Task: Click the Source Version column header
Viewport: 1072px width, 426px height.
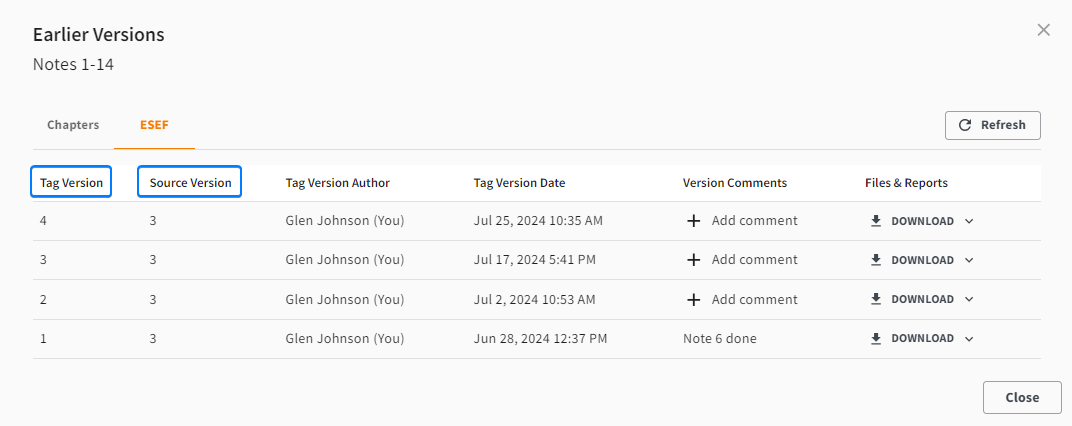Action: click(x=190, y=183)
